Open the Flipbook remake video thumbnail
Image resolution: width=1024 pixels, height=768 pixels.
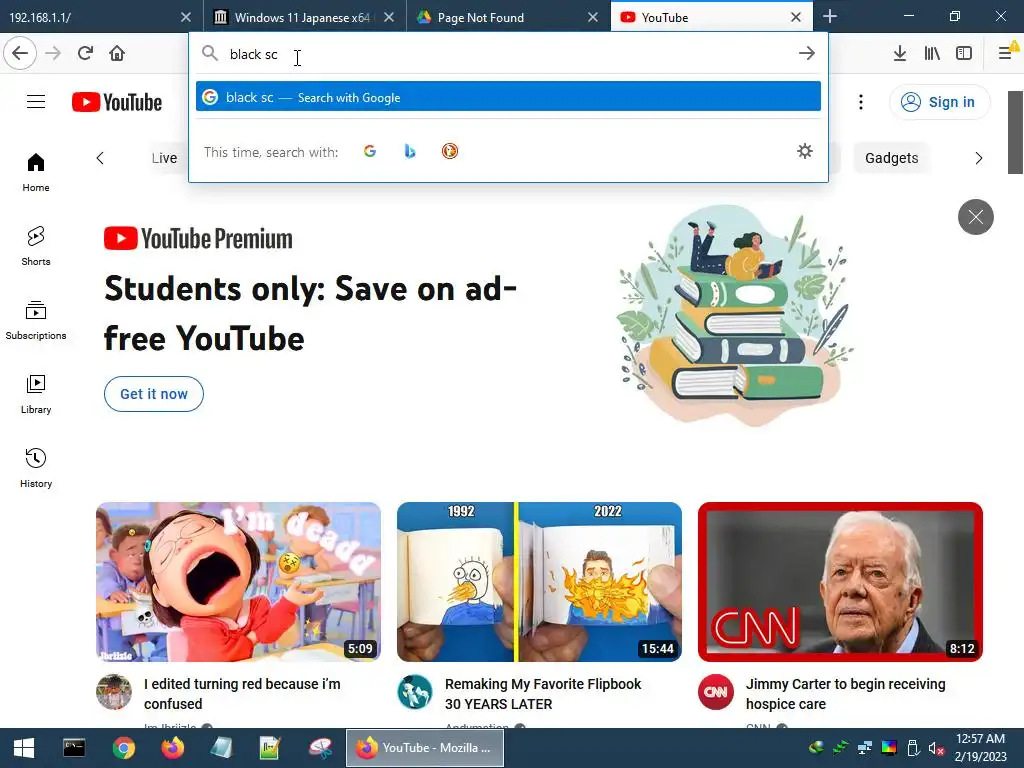click(539, 582)
